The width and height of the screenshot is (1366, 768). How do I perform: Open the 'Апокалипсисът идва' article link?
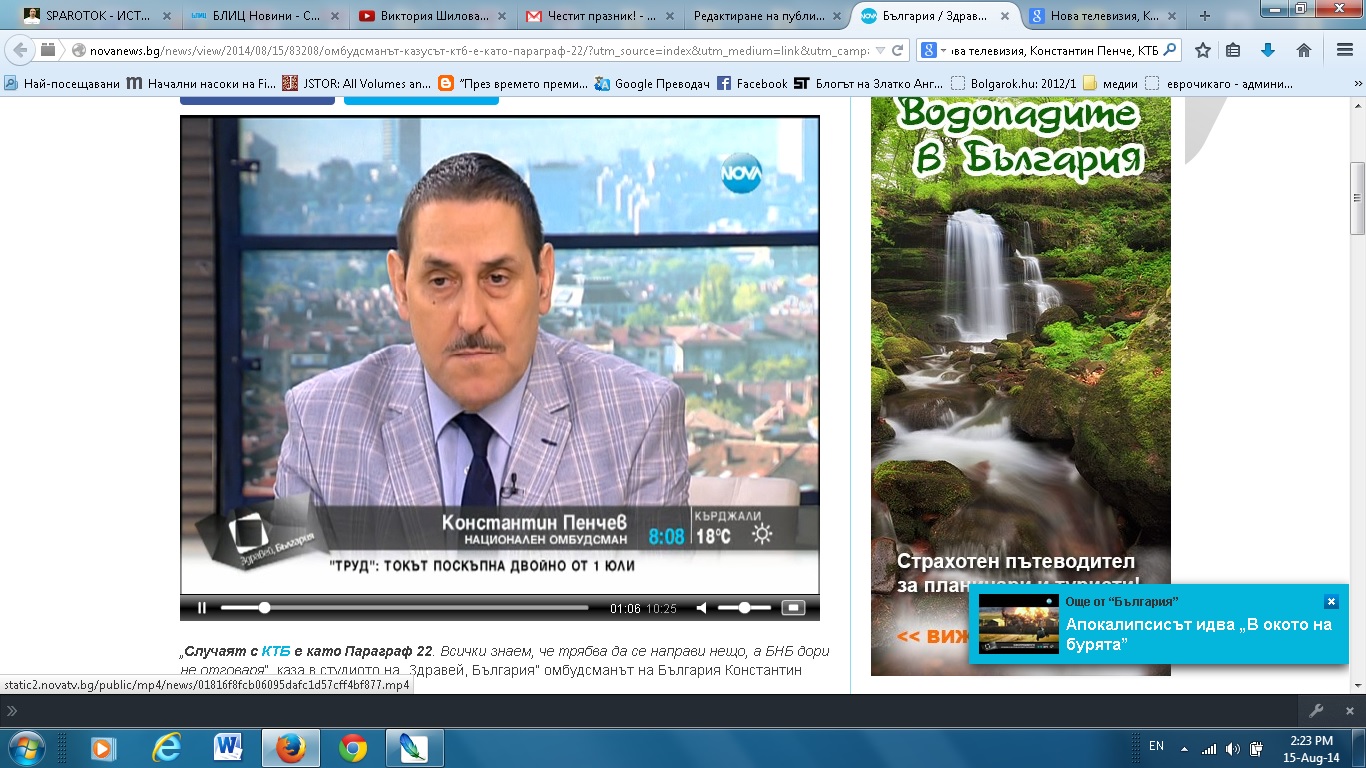(x=1198, y=635)
